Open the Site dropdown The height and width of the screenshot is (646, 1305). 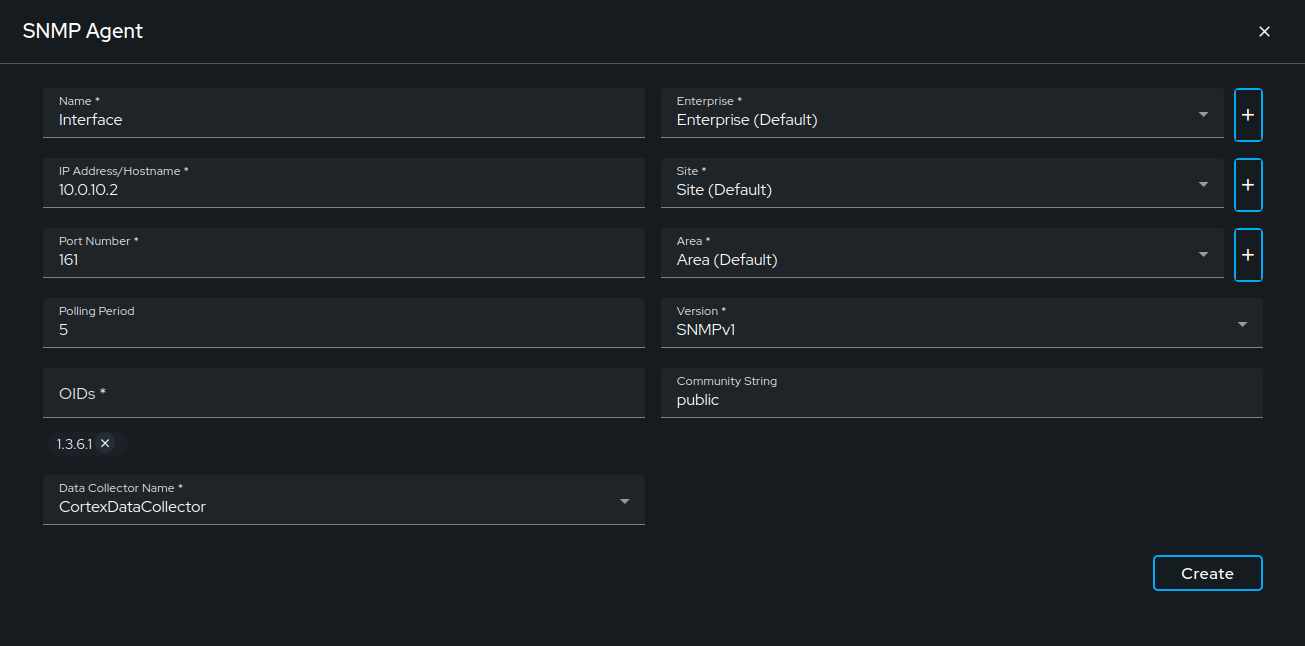tap(942, 183)
